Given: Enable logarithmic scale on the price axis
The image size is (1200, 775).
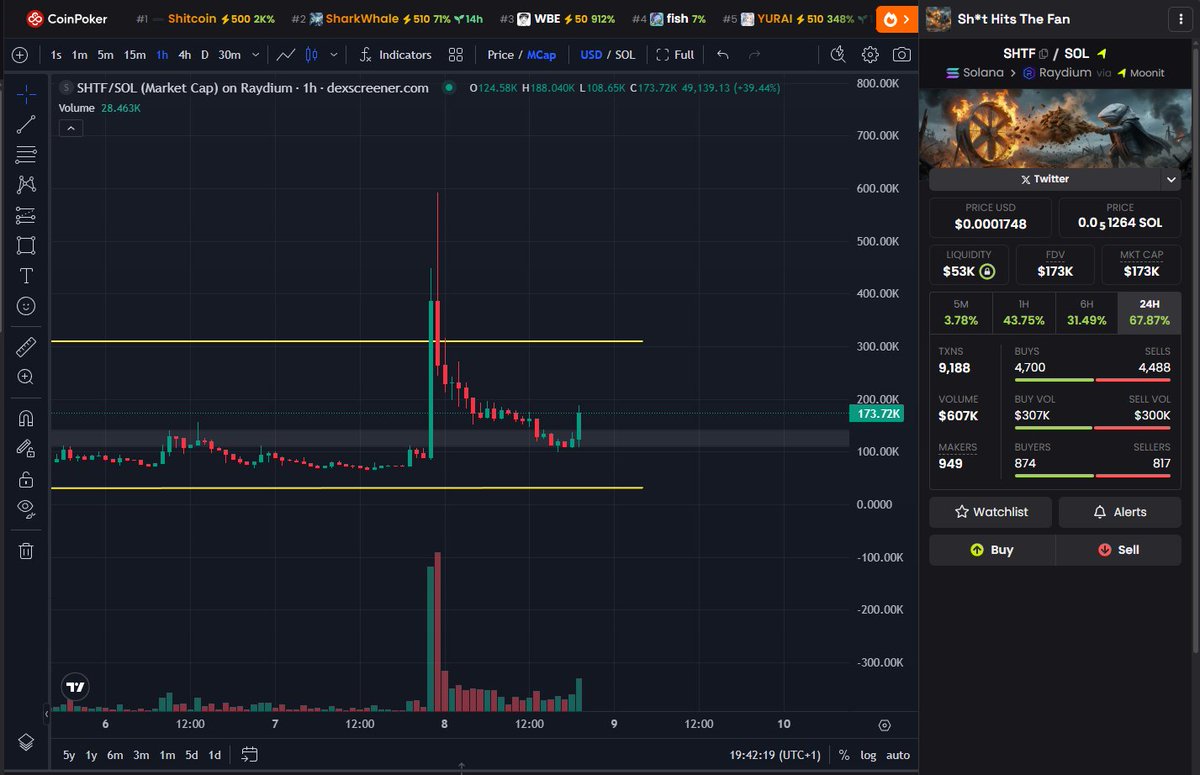Looking at the screenshot, I should pos(868,755).
